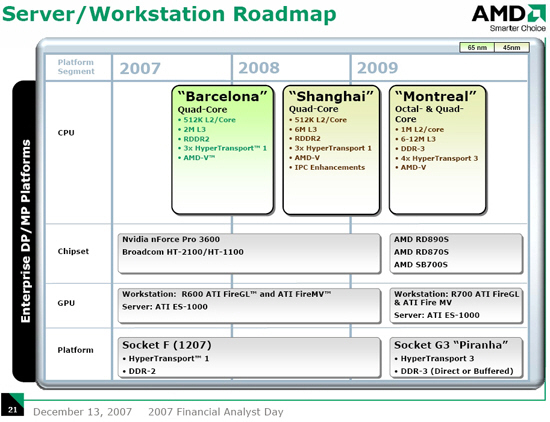This screenshot has width=550, height=422.
Task: Click the Nvidia nForce Pro 3600 chipset box
Action: [249, 253]
